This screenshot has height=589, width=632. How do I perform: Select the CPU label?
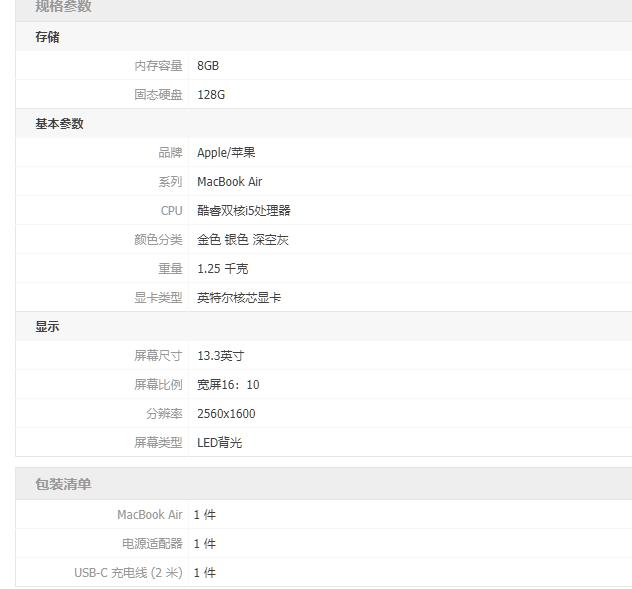point(171,210)
